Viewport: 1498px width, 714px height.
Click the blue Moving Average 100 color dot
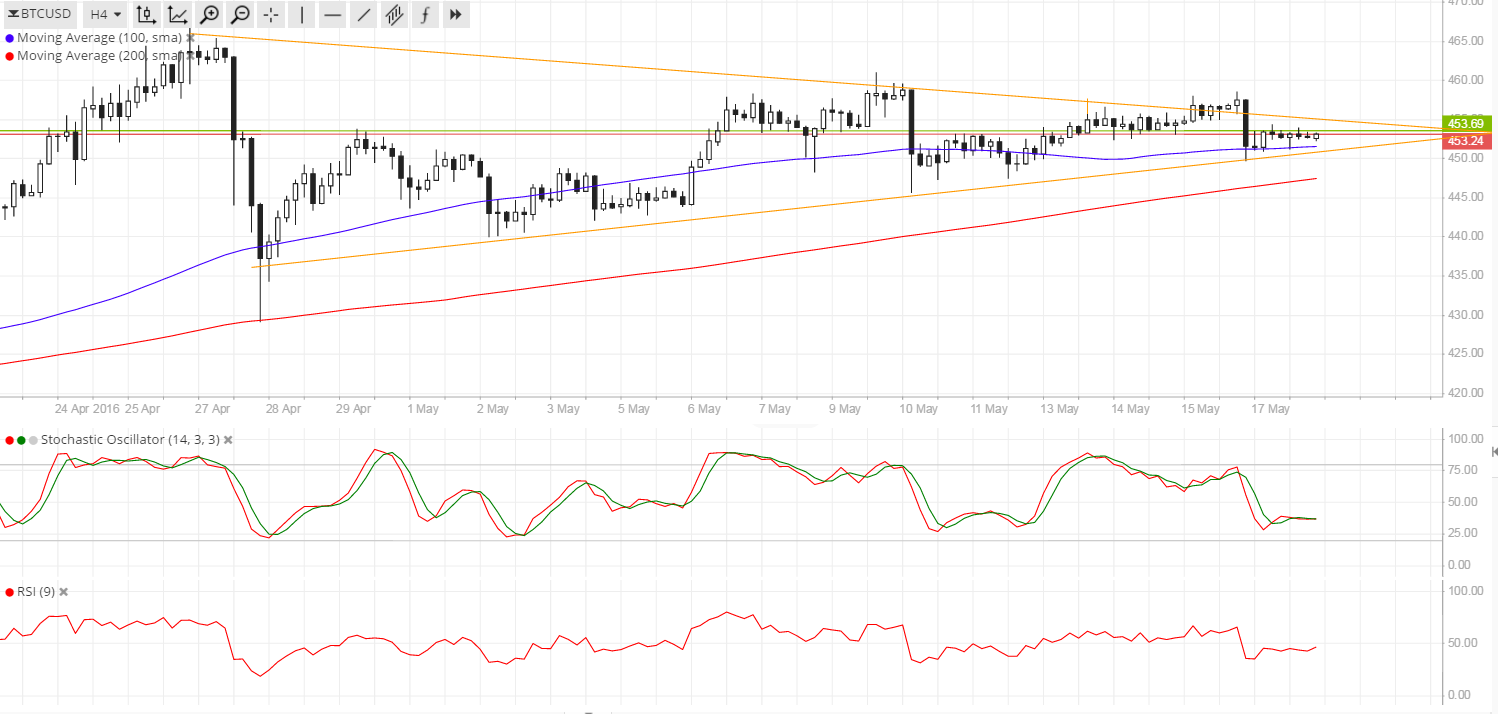[10, 38]
